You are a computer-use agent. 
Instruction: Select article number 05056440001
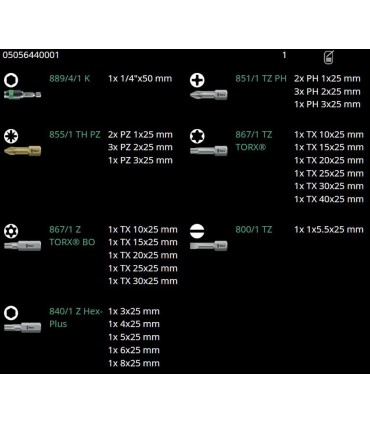[x=31, y=55]
